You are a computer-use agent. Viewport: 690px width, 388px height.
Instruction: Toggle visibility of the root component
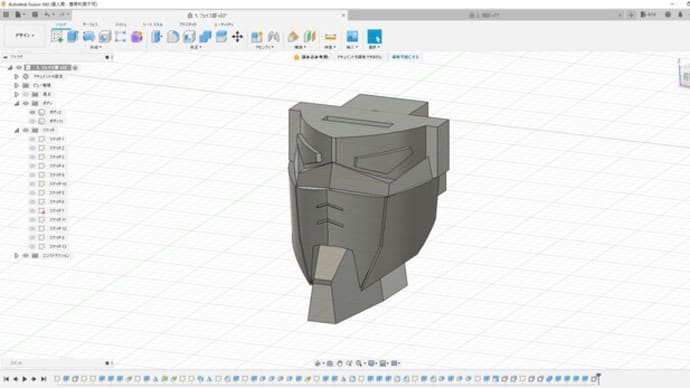[19, 67]
